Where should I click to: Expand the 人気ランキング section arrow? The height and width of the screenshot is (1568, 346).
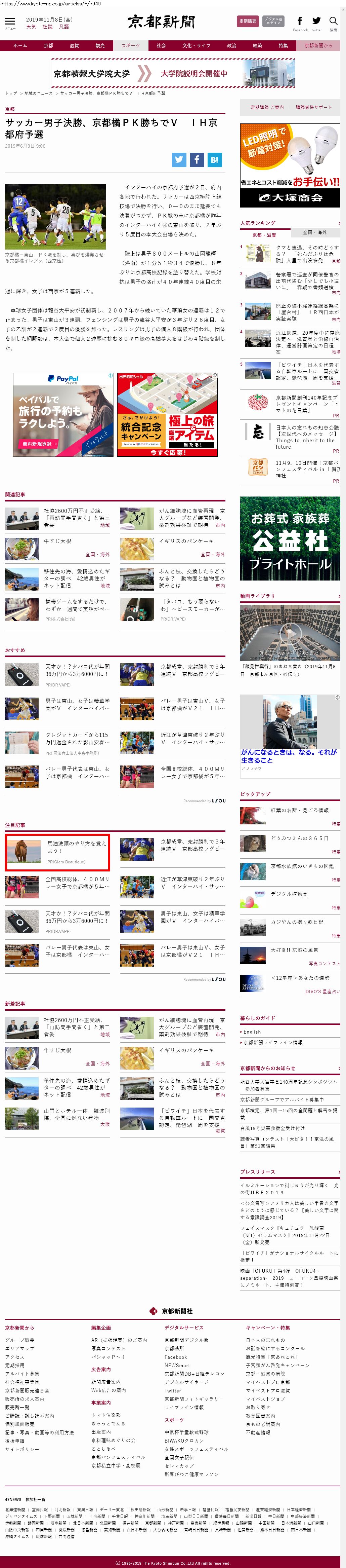339,223
